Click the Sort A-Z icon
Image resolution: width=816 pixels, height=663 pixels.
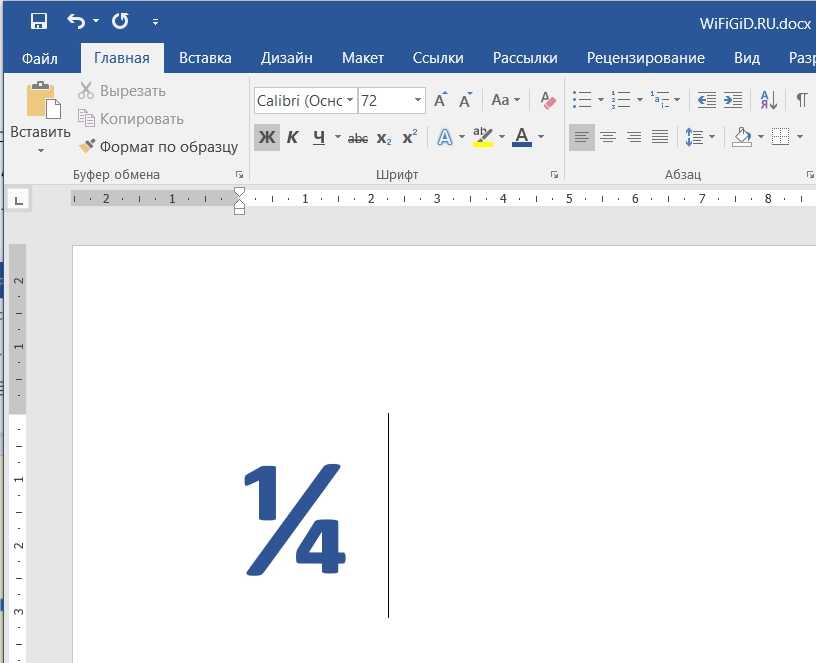pyautogui.click(x=768, y=100)
